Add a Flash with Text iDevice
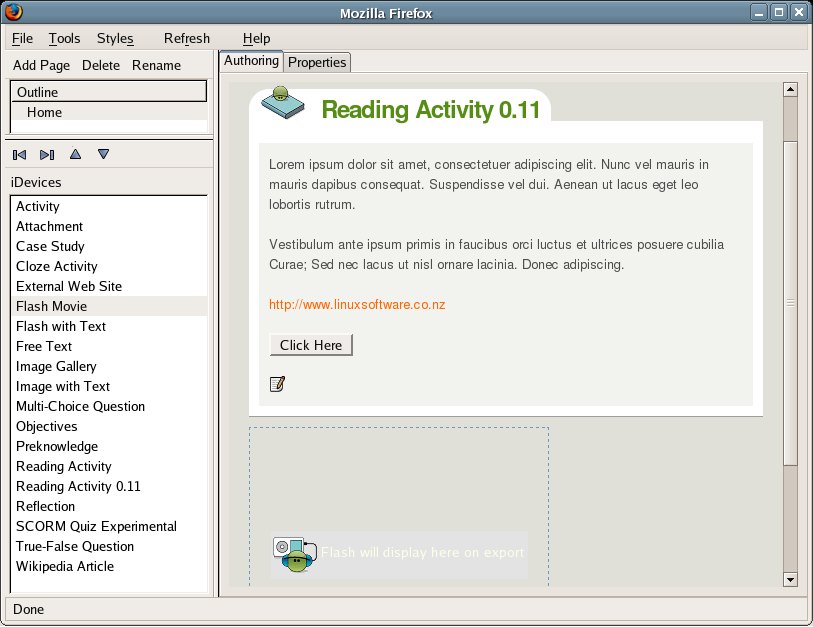Image resolution: width=813 pixels, height=627 pixels. click(108, 326)
